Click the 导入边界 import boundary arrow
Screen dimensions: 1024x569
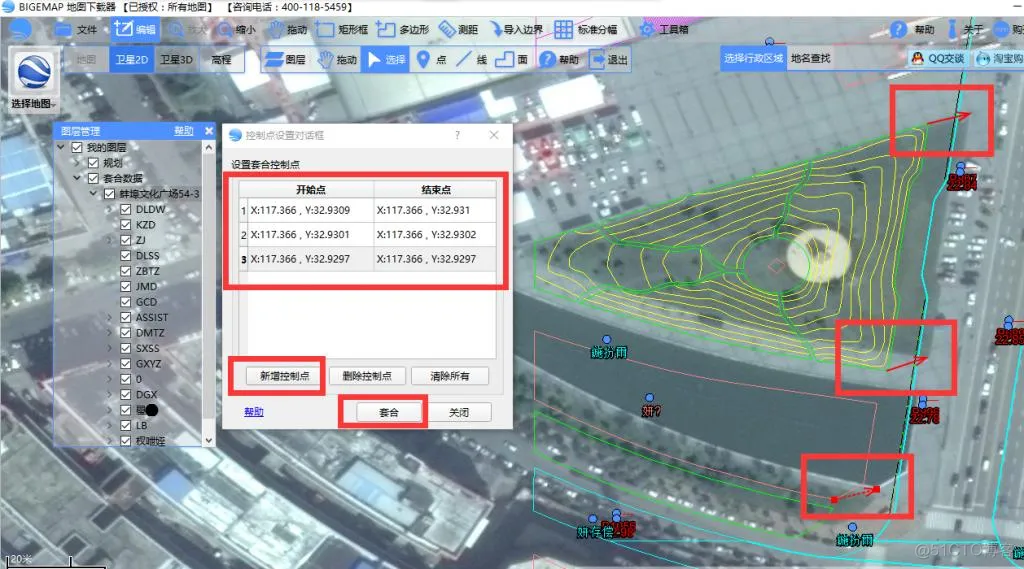(496, 29)
